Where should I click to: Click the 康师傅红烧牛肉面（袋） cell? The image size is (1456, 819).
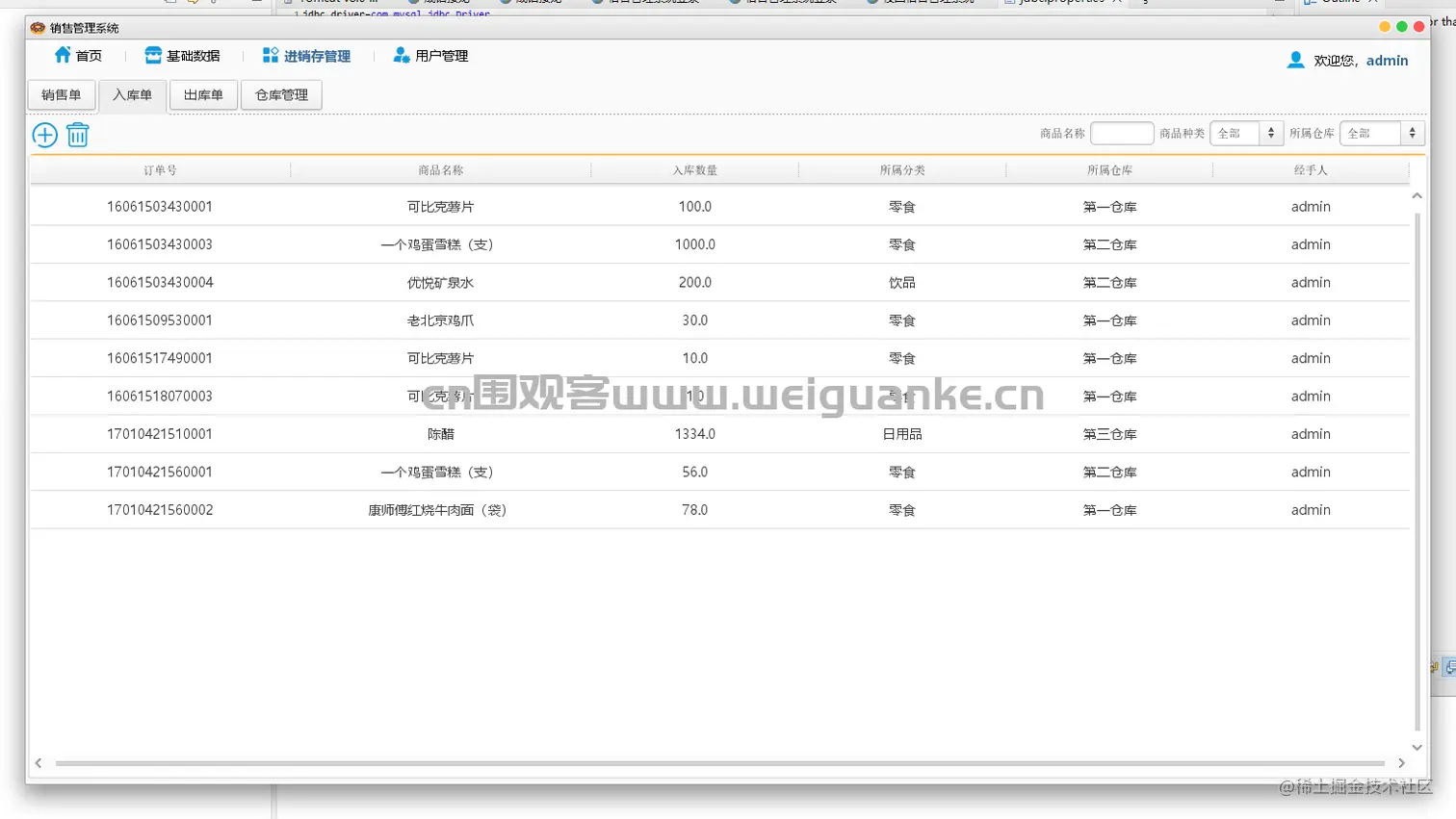[438, 510]
